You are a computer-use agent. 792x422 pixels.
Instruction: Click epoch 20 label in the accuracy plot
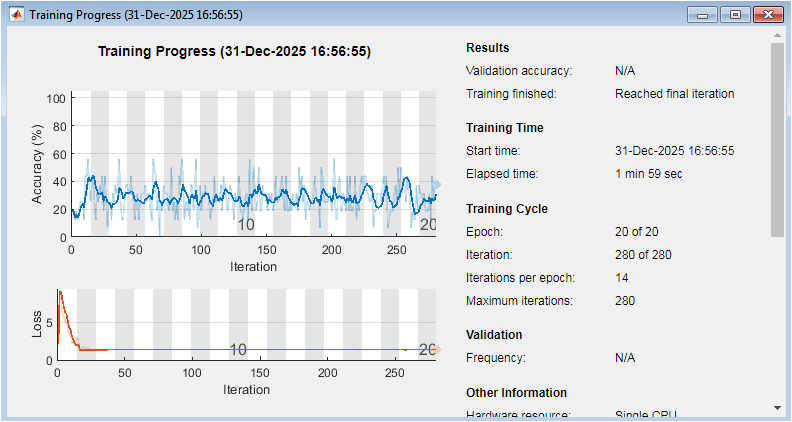[428, 225]
